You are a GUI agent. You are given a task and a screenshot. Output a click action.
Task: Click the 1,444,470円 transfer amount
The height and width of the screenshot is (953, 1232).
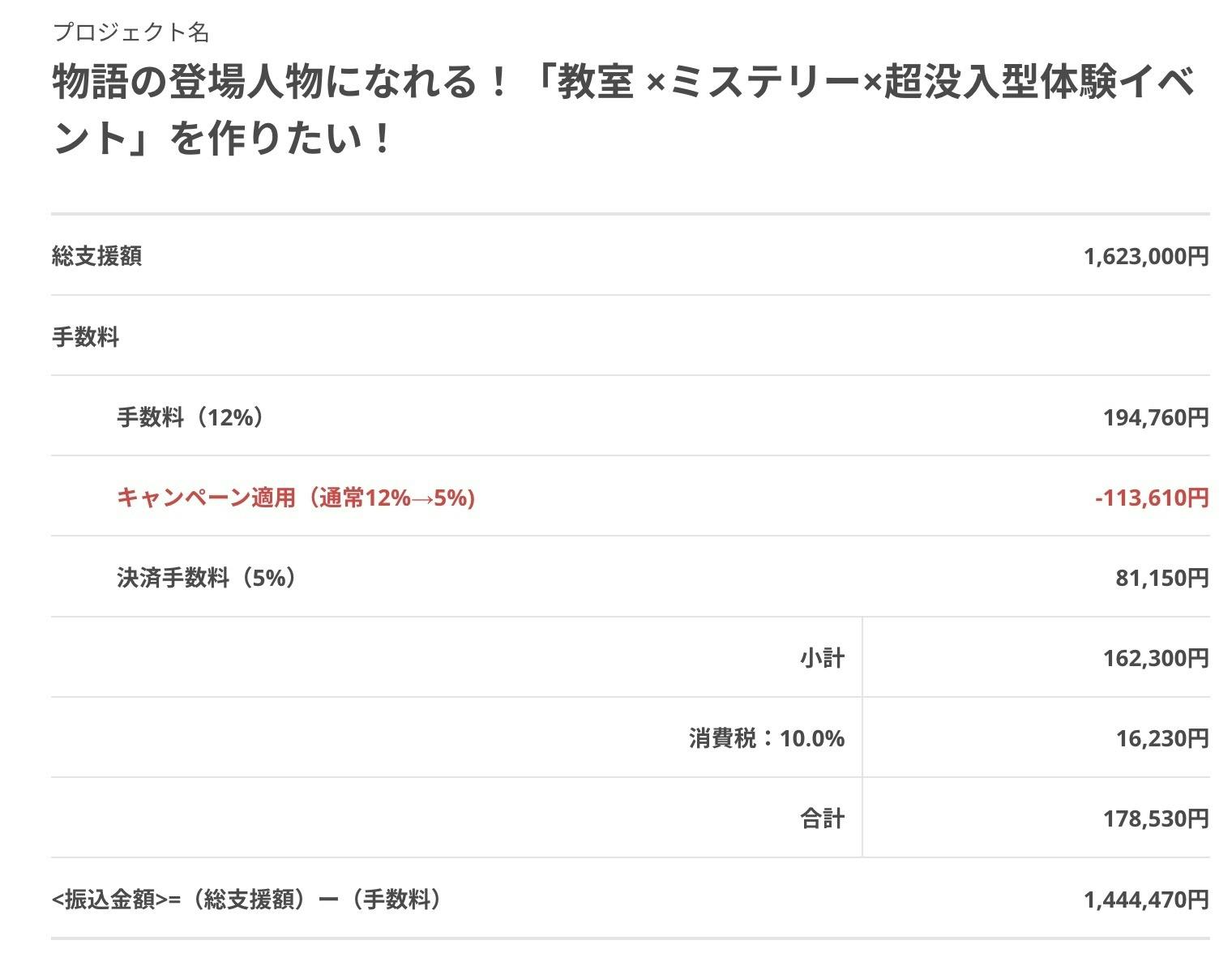(1145, 900)
